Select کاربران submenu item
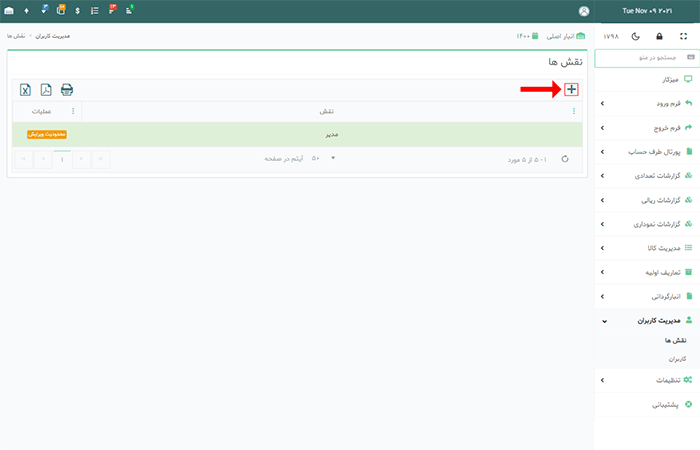Viewport: 700px width, 450px height. click(x=677, y=359)
